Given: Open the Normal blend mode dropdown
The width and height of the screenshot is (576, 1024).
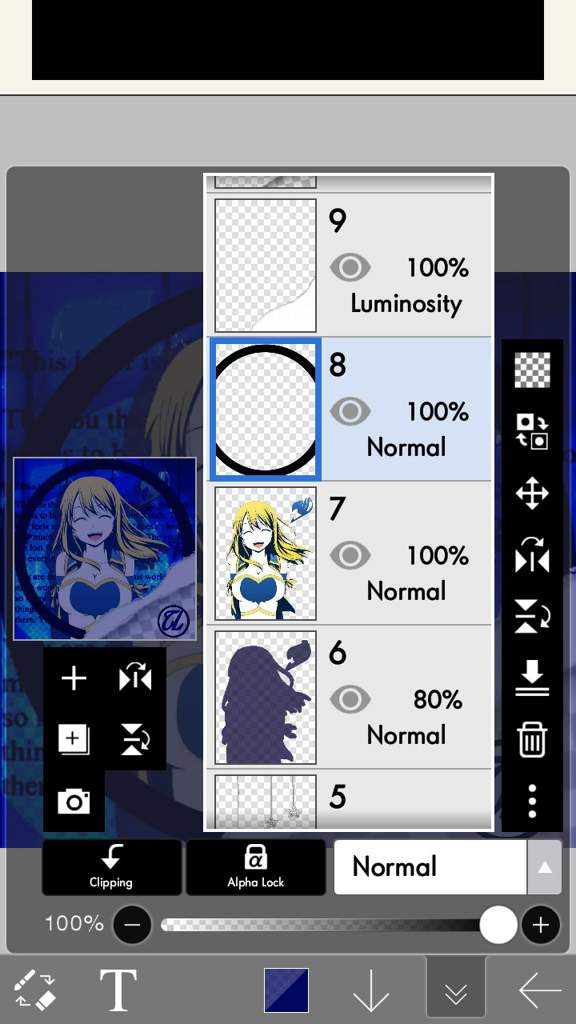Looking at the screenshot, I should click(447, 867).
